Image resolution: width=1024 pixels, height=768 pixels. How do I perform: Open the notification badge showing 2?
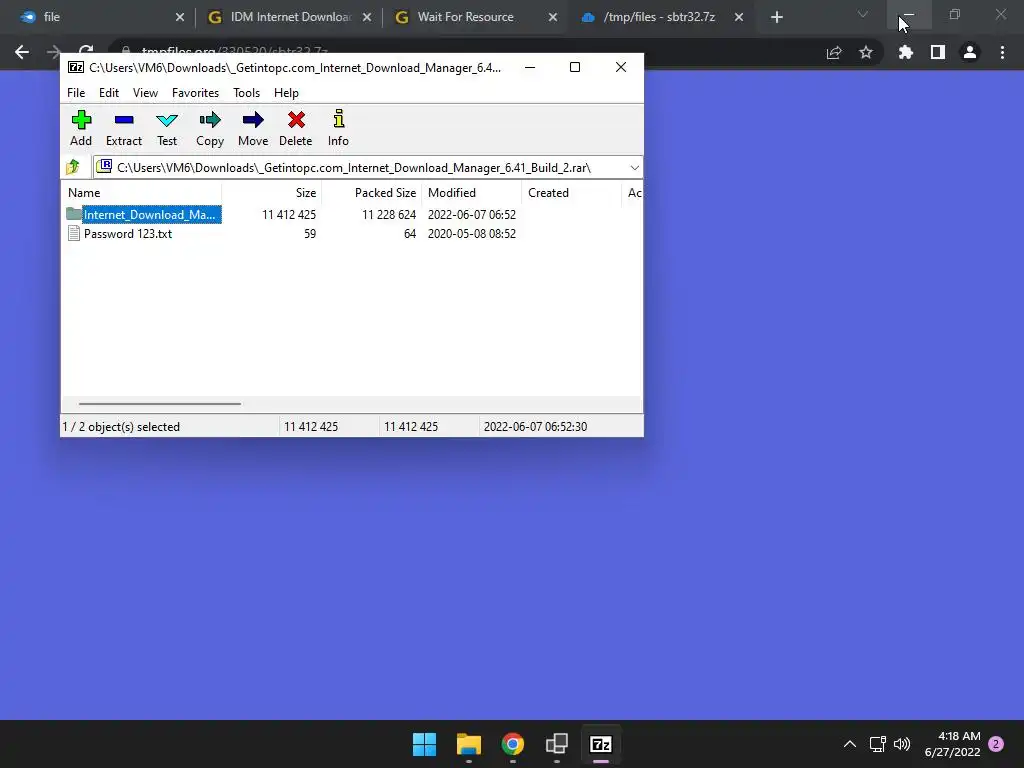(996, 744)
